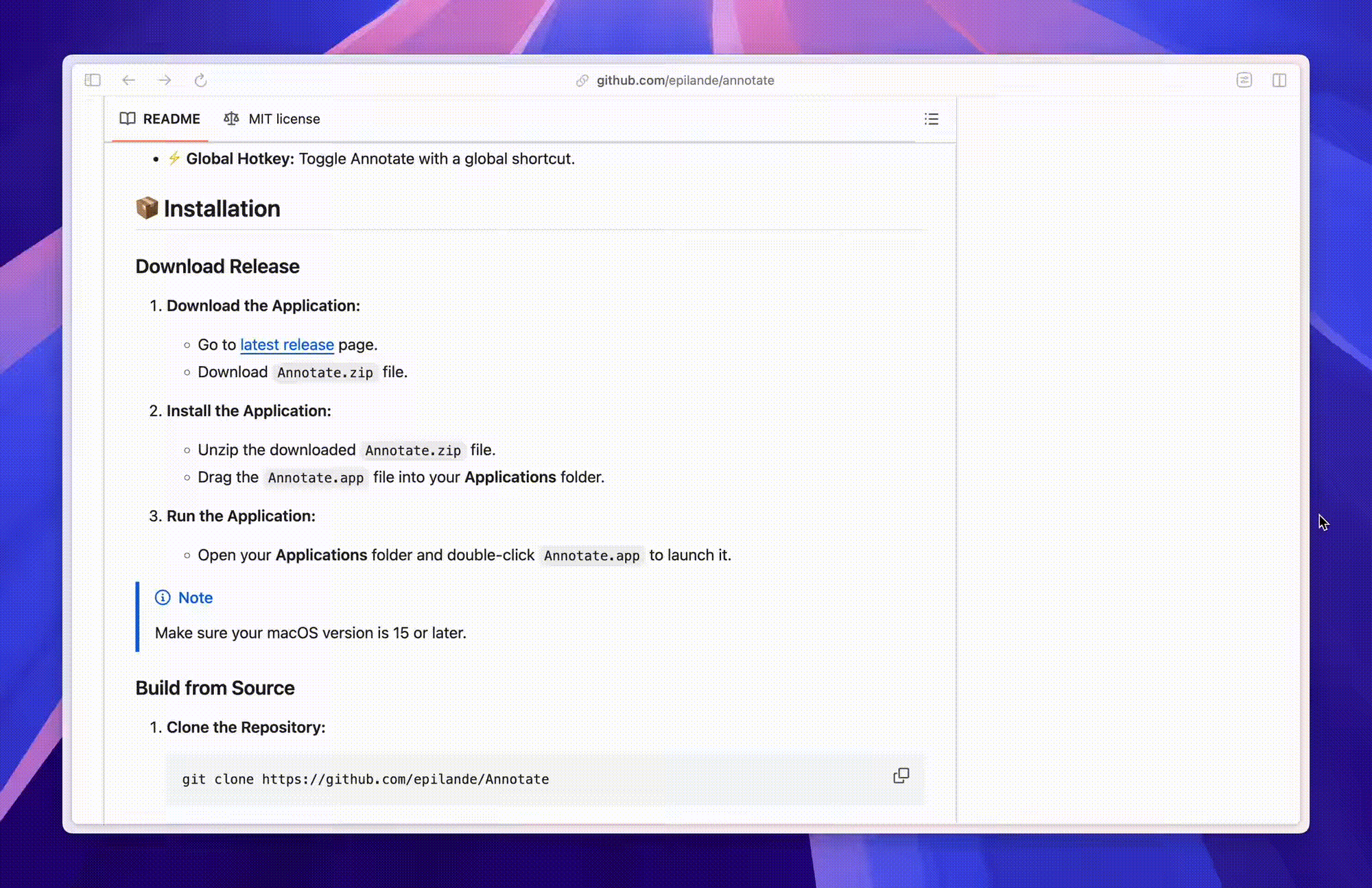
Task: Open the latest release link
Action: pos(287,344)
